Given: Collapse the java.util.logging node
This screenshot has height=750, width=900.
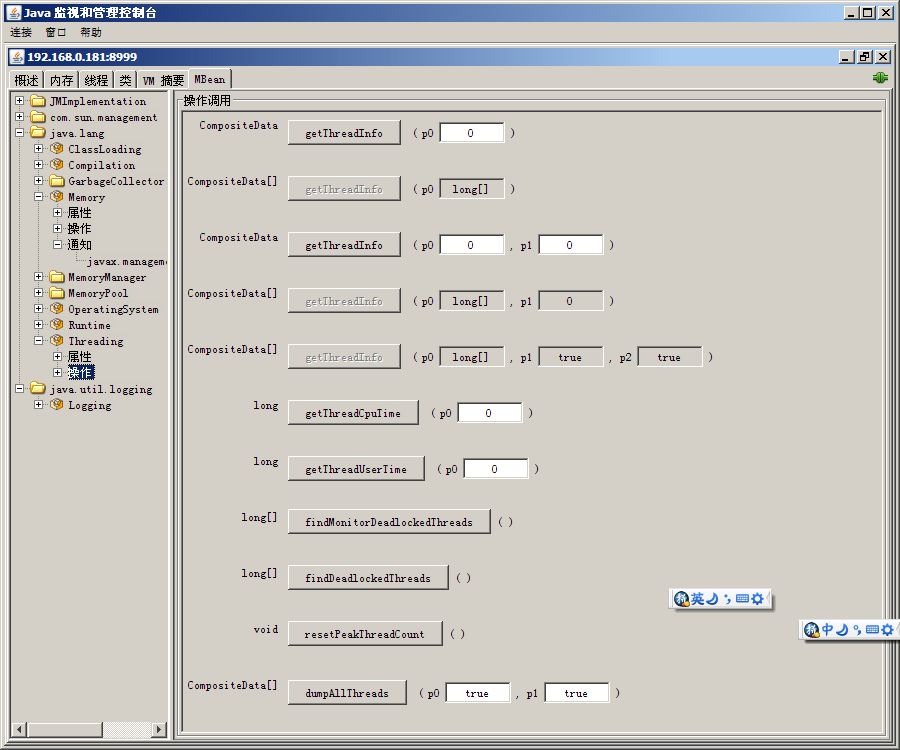Looking at the screenshot, I should click(x=20, y=389).
